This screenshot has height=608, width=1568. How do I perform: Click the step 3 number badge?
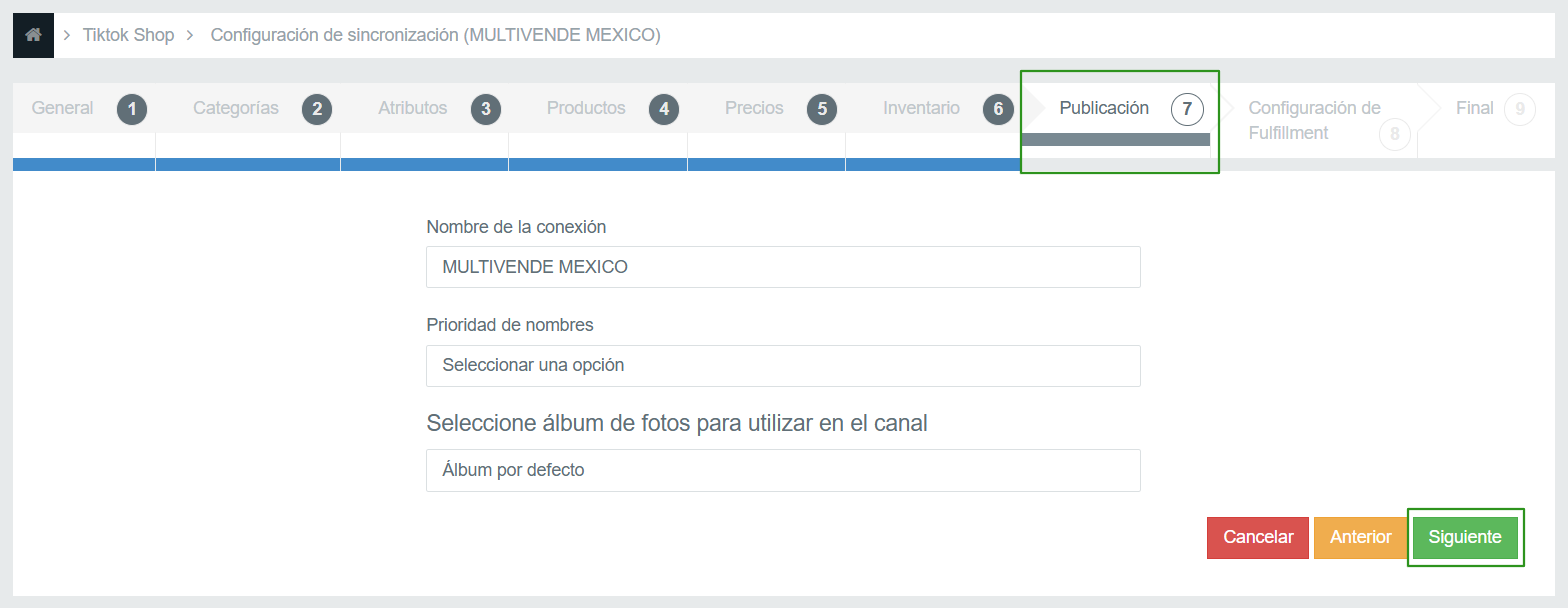[x=486, y=109]
